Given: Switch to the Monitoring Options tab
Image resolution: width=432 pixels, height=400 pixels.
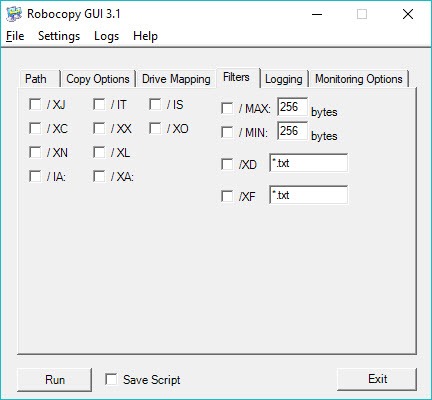Looking at the screenshot, I should [359, 79].
